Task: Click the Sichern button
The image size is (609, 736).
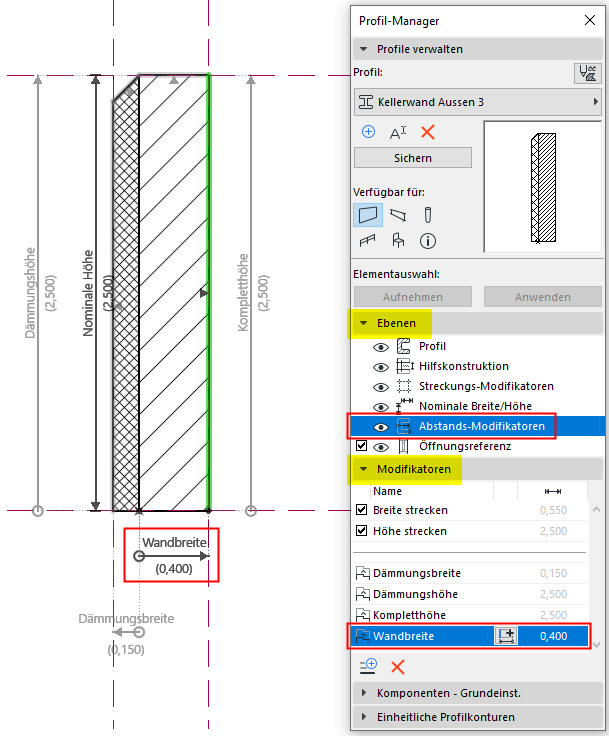Action: pos(413,158)
